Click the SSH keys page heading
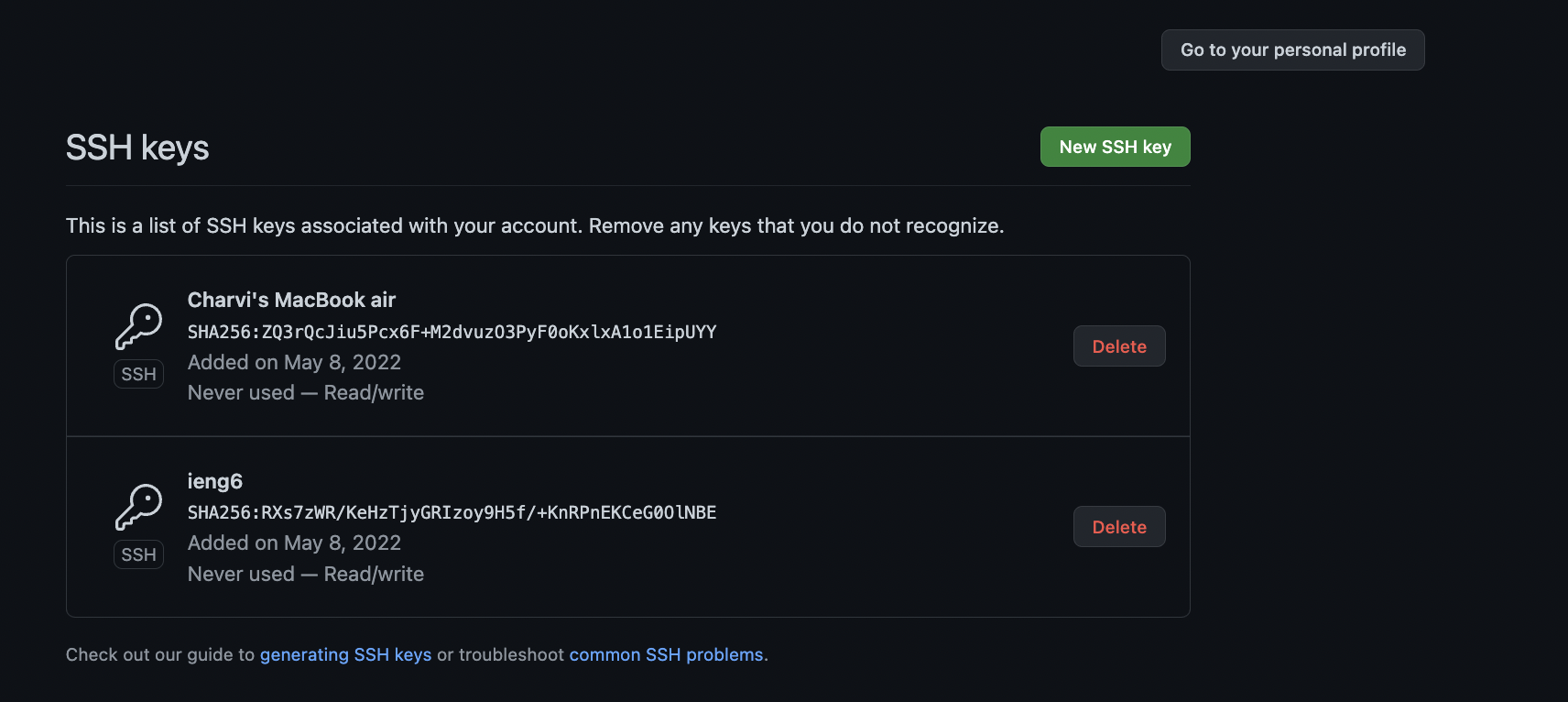The width and height of the screenshot is (1568, 702). (x=137, y=148)
